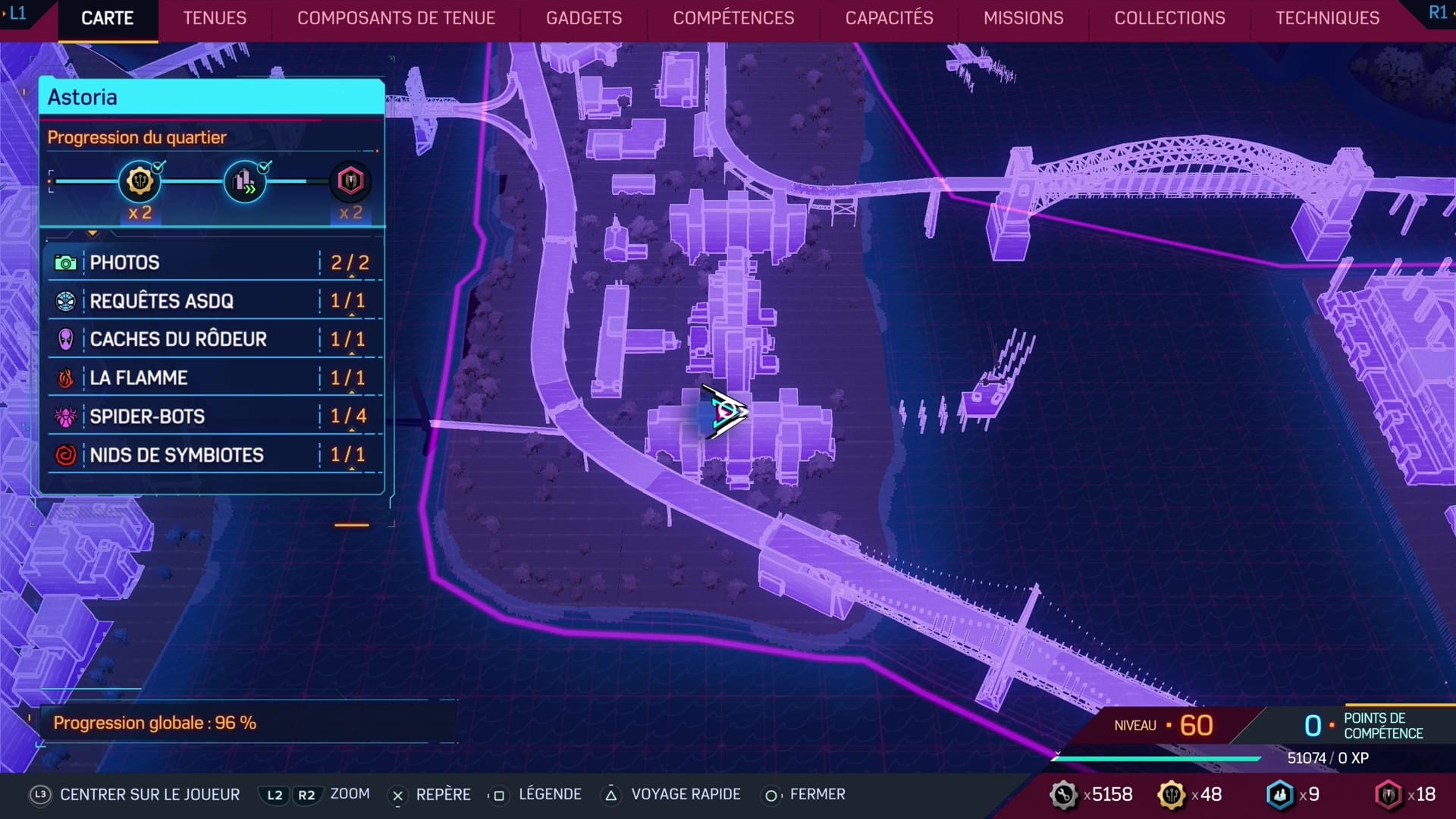Click the symbiote spiral icon beside NIDS DE SYMBIOTES
The height and width of the screenshot is (819, 1456).
[x=66, y=455]
